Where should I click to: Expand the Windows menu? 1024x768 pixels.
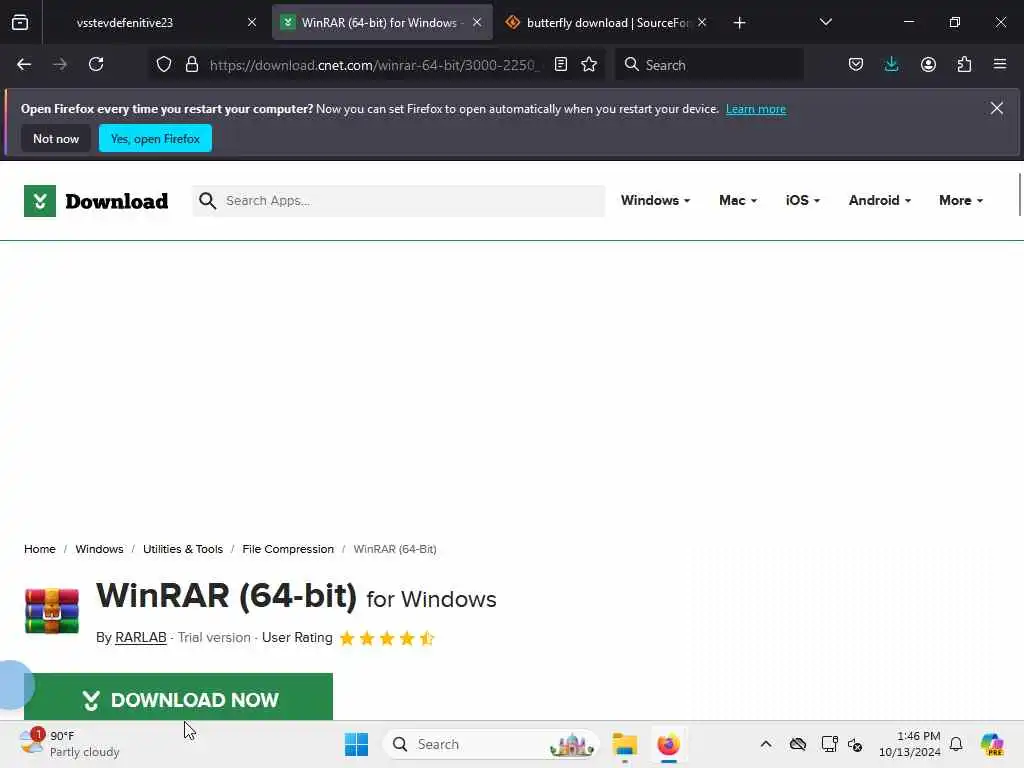pos(655,200)
